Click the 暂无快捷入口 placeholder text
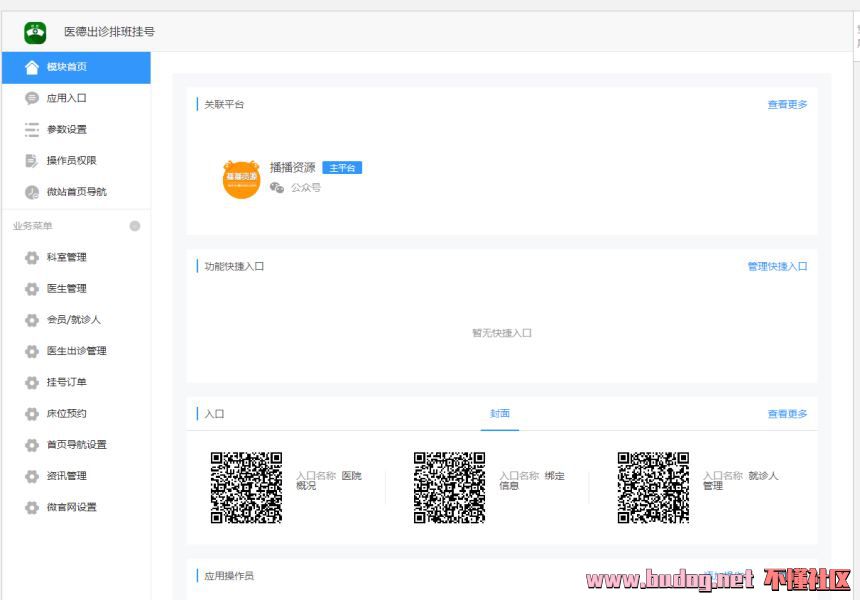Viewport: 860px width, 600px height. coord(502,333)
